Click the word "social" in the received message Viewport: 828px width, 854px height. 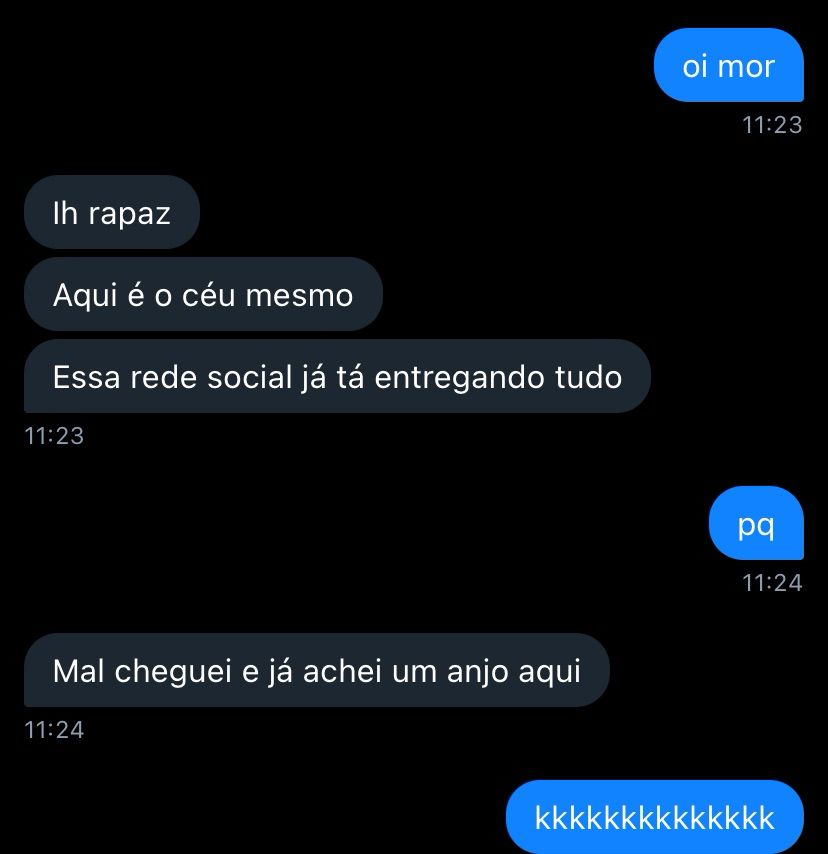tap(249, 377)
